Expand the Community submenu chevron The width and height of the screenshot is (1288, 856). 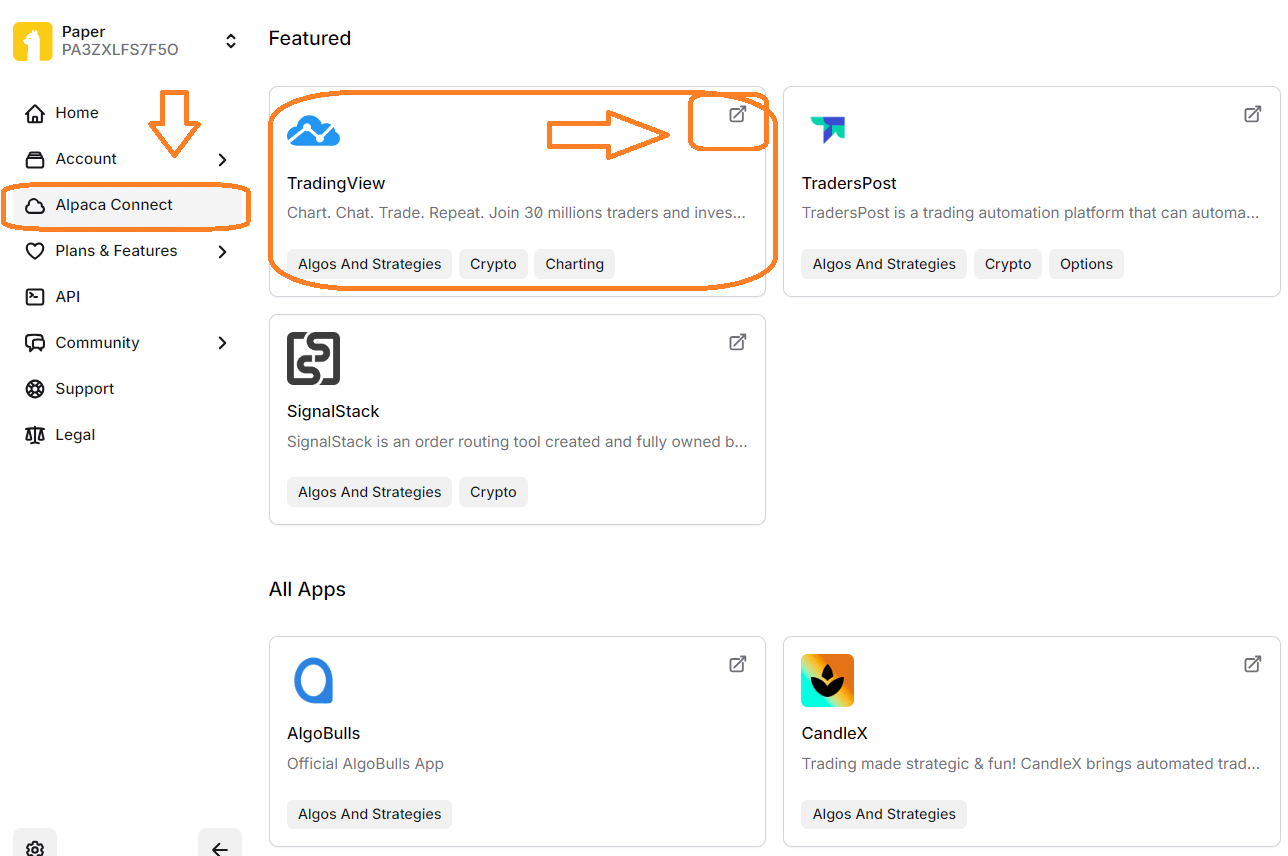222,343
